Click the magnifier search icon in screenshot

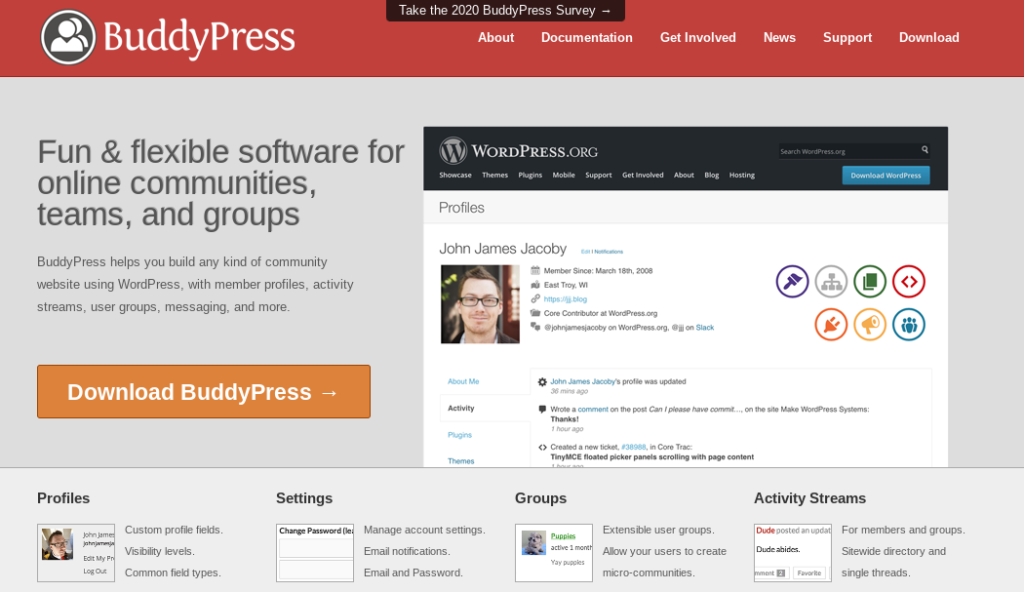(925, 150)
